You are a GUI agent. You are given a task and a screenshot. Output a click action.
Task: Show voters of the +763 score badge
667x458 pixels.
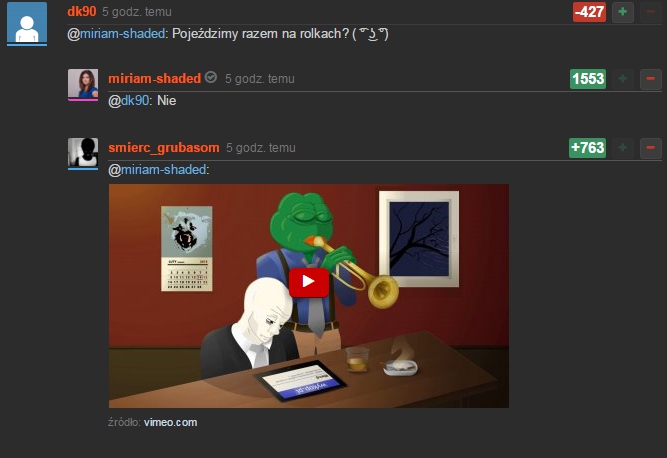(x=587, y=148)
